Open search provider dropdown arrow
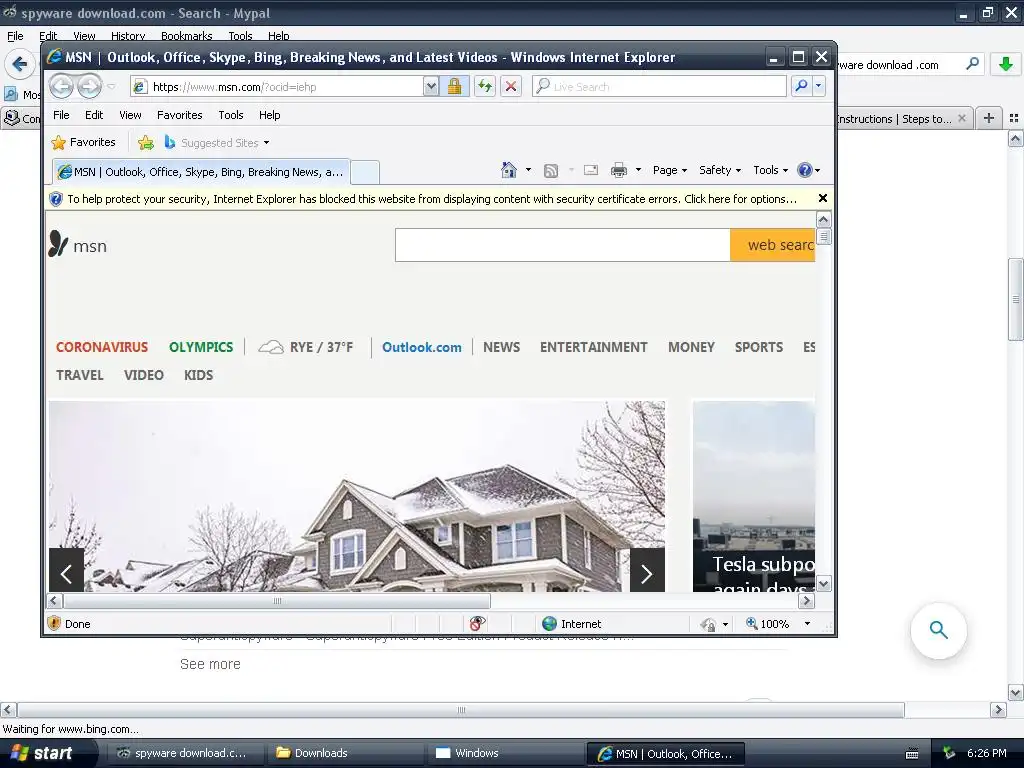Viewport: 1024px width, 768px height. (818, 86)
